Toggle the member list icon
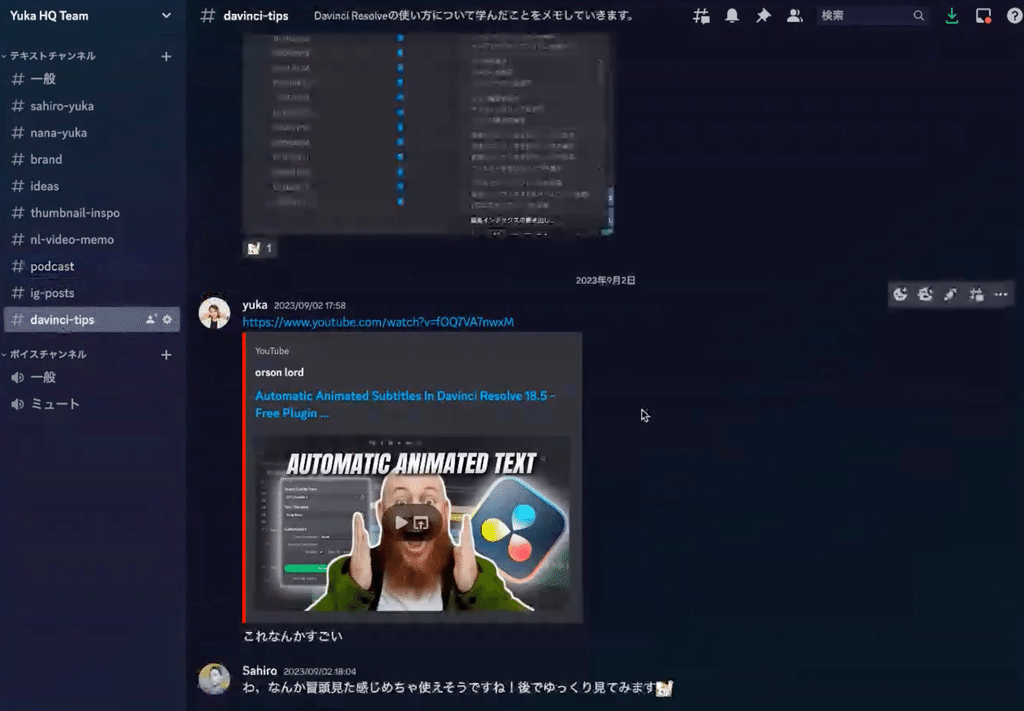The height and width of the screenshot is (711, 1024). (x=794, y=16)
